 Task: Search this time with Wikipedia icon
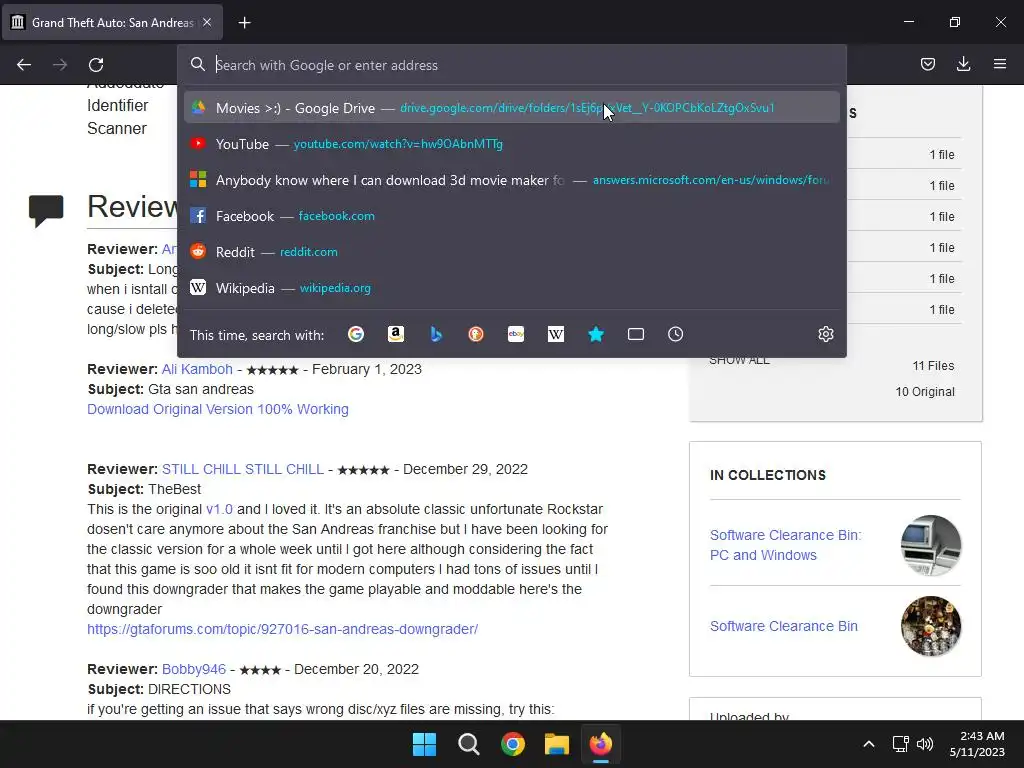(556, 334)
